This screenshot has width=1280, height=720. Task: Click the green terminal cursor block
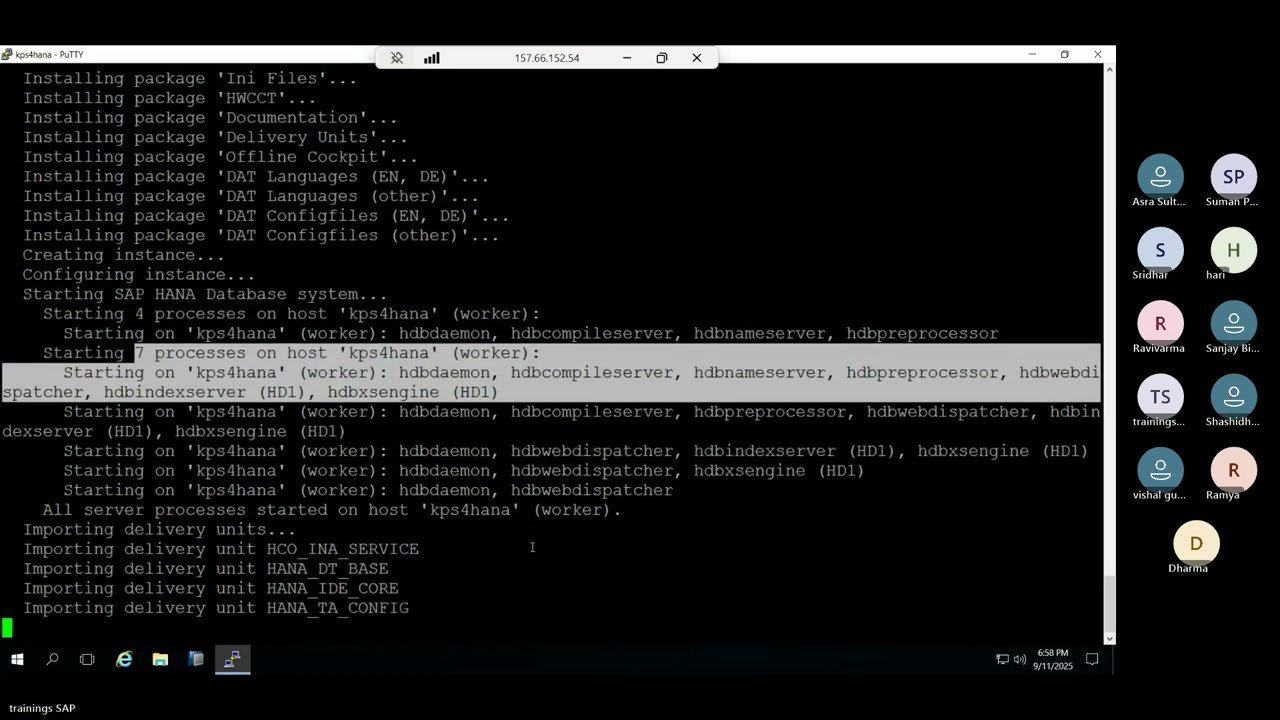point(8,628)
